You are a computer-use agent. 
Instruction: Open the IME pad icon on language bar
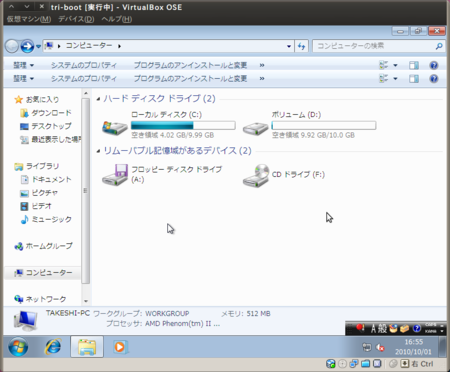393,329
